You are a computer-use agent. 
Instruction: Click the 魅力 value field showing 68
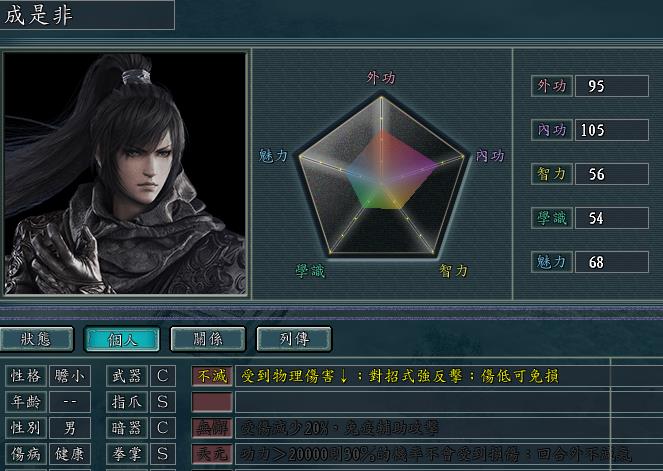(612, 262)
